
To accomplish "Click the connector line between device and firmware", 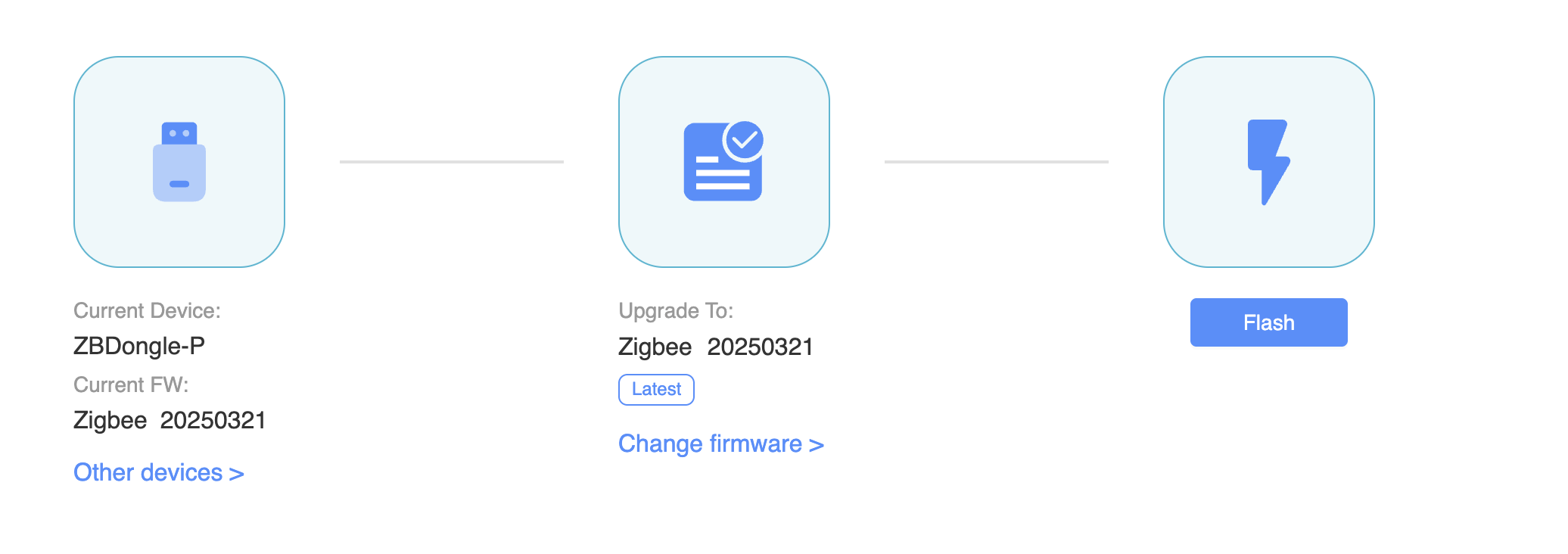I will [452, 162].
